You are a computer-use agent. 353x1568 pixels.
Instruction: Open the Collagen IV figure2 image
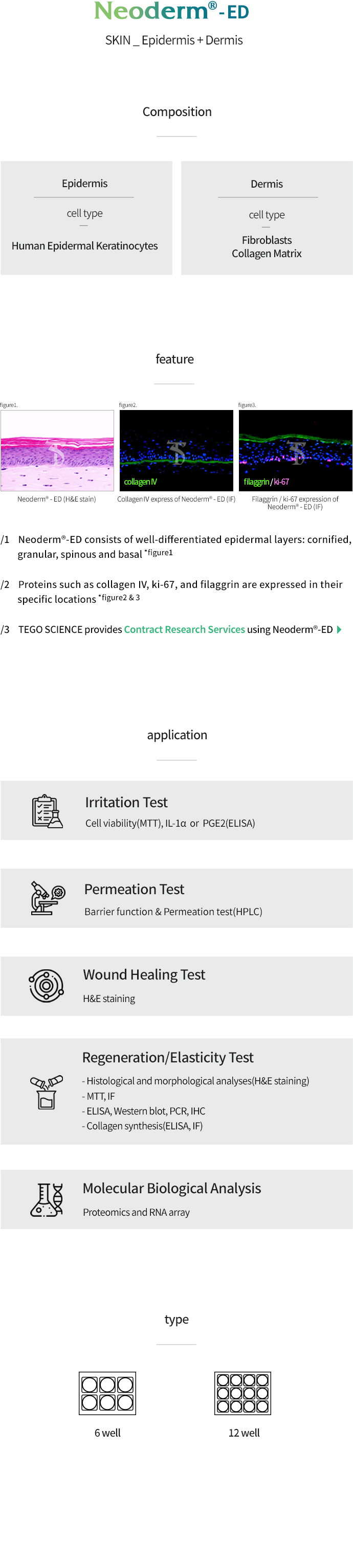click(176, 450)
